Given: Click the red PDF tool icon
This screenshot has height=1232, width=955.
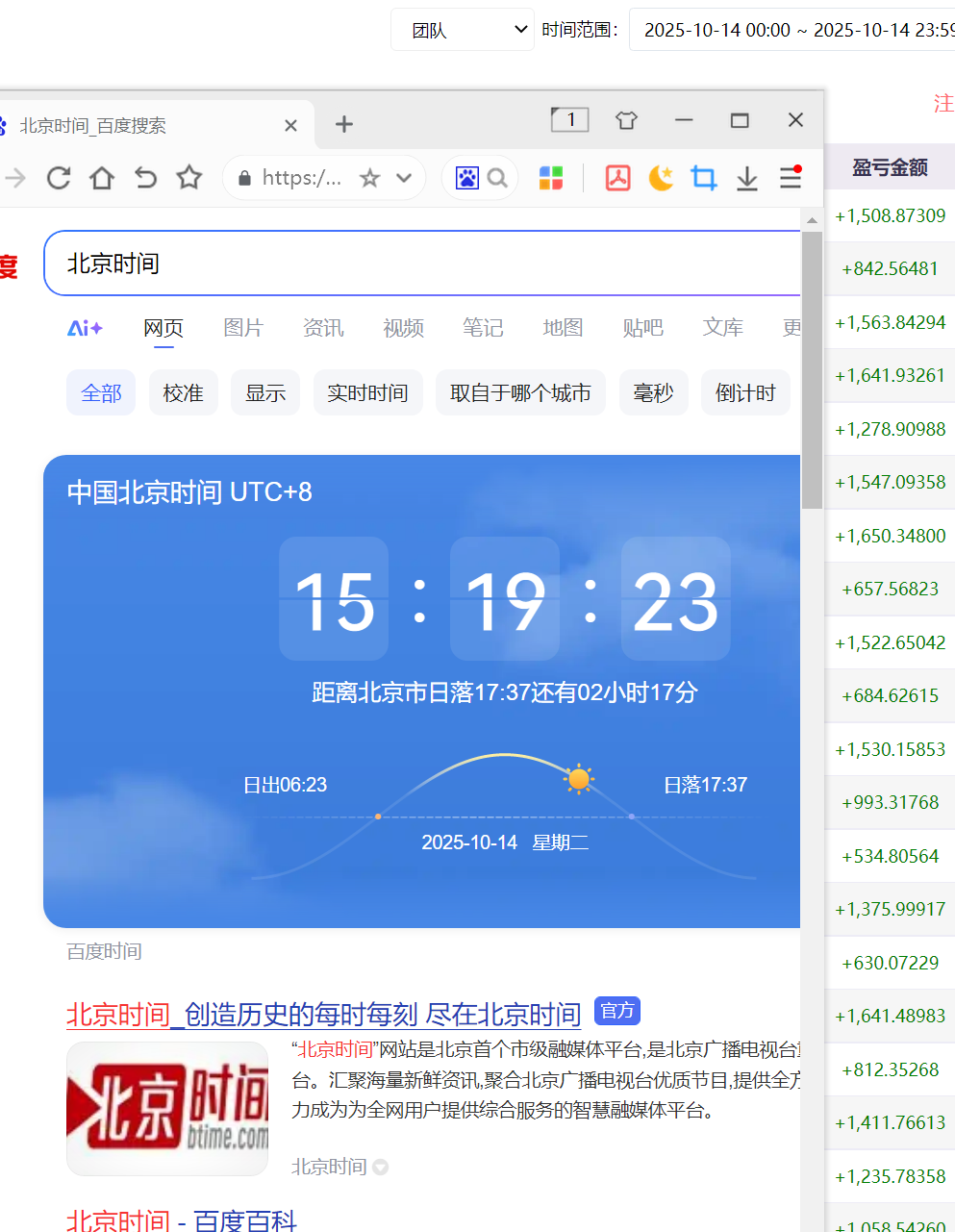Looking at the screenshot, I should point(617,178).
